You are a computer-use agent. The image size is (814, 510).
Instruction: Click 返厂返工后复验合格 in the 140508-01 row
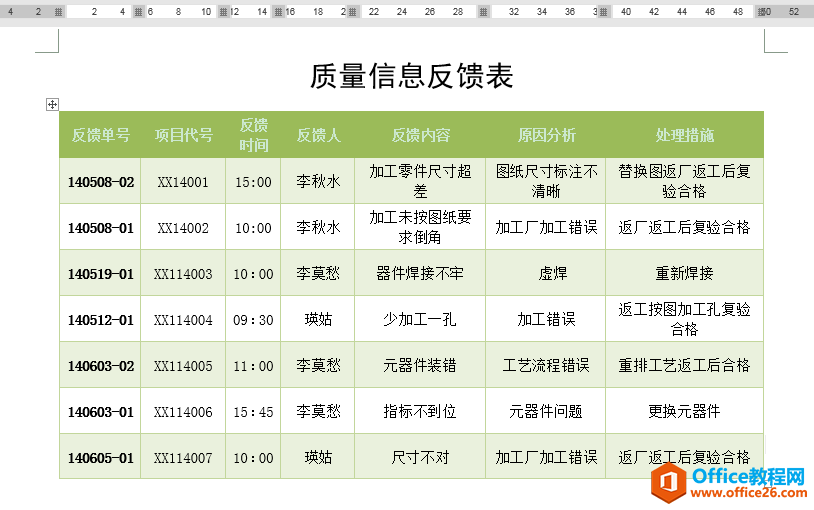click(684, 227)
